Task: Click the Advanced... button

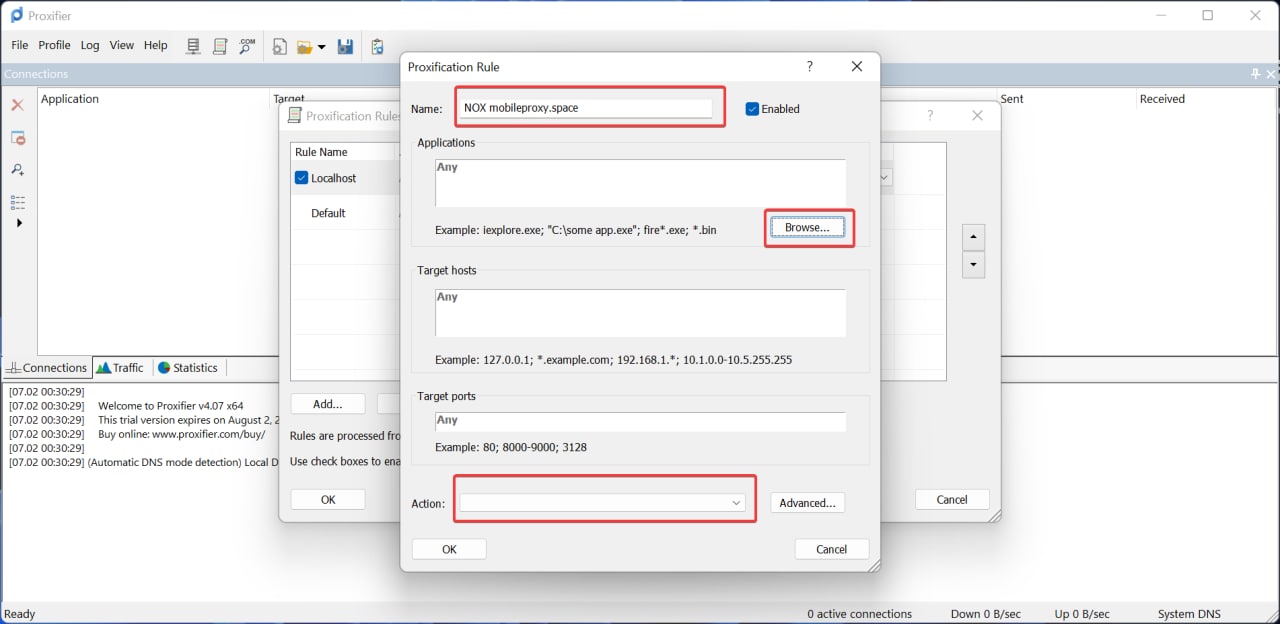Action: point(807,503)
